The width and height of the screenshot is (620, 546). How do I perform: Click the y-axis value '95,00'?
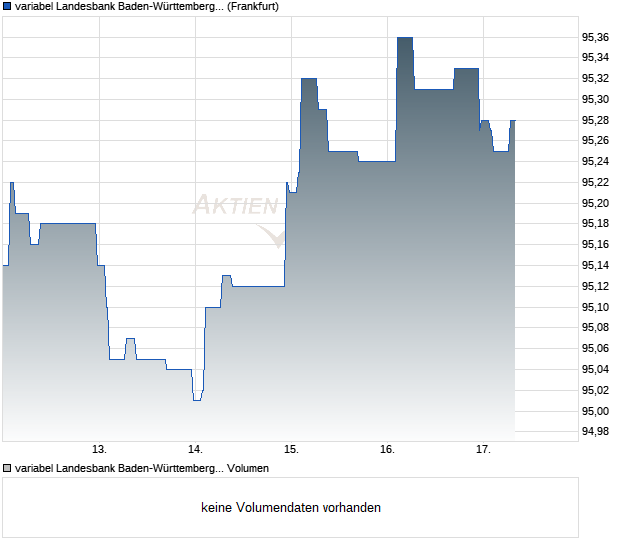(x=595, y=411)
